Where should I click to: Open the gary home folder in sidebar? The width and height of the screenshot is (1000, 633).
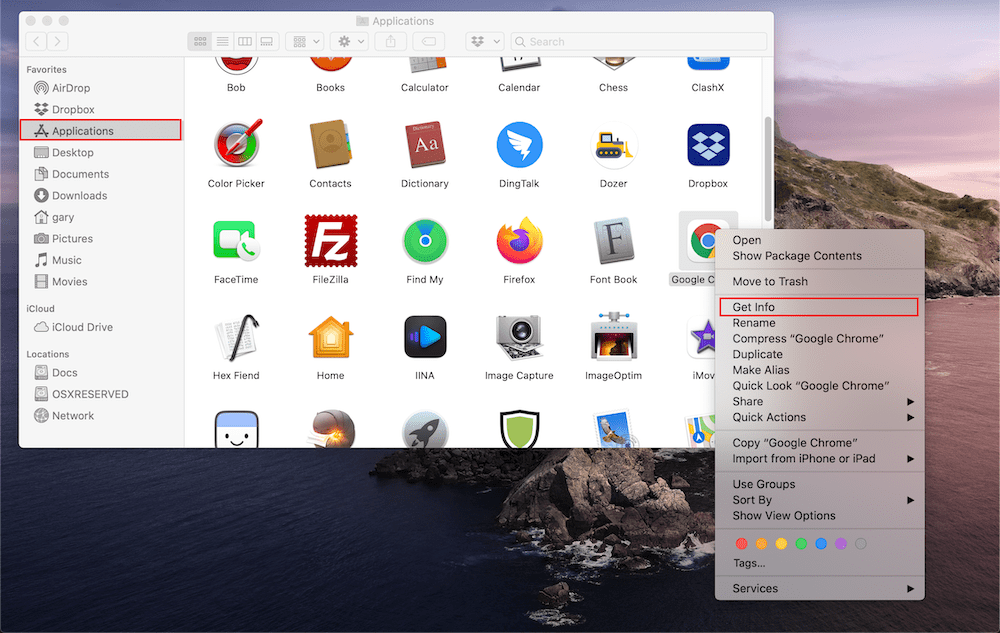[102, 217]
